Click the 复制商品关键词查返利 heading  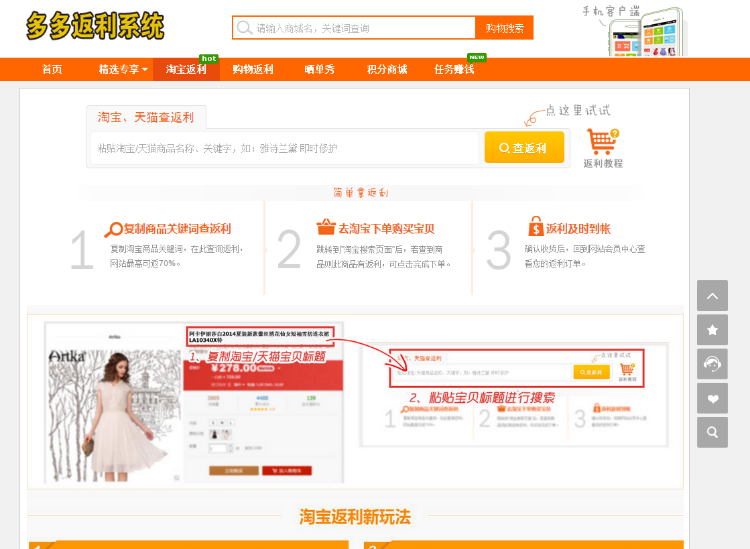pyautogui.click(x=177, y=229)
